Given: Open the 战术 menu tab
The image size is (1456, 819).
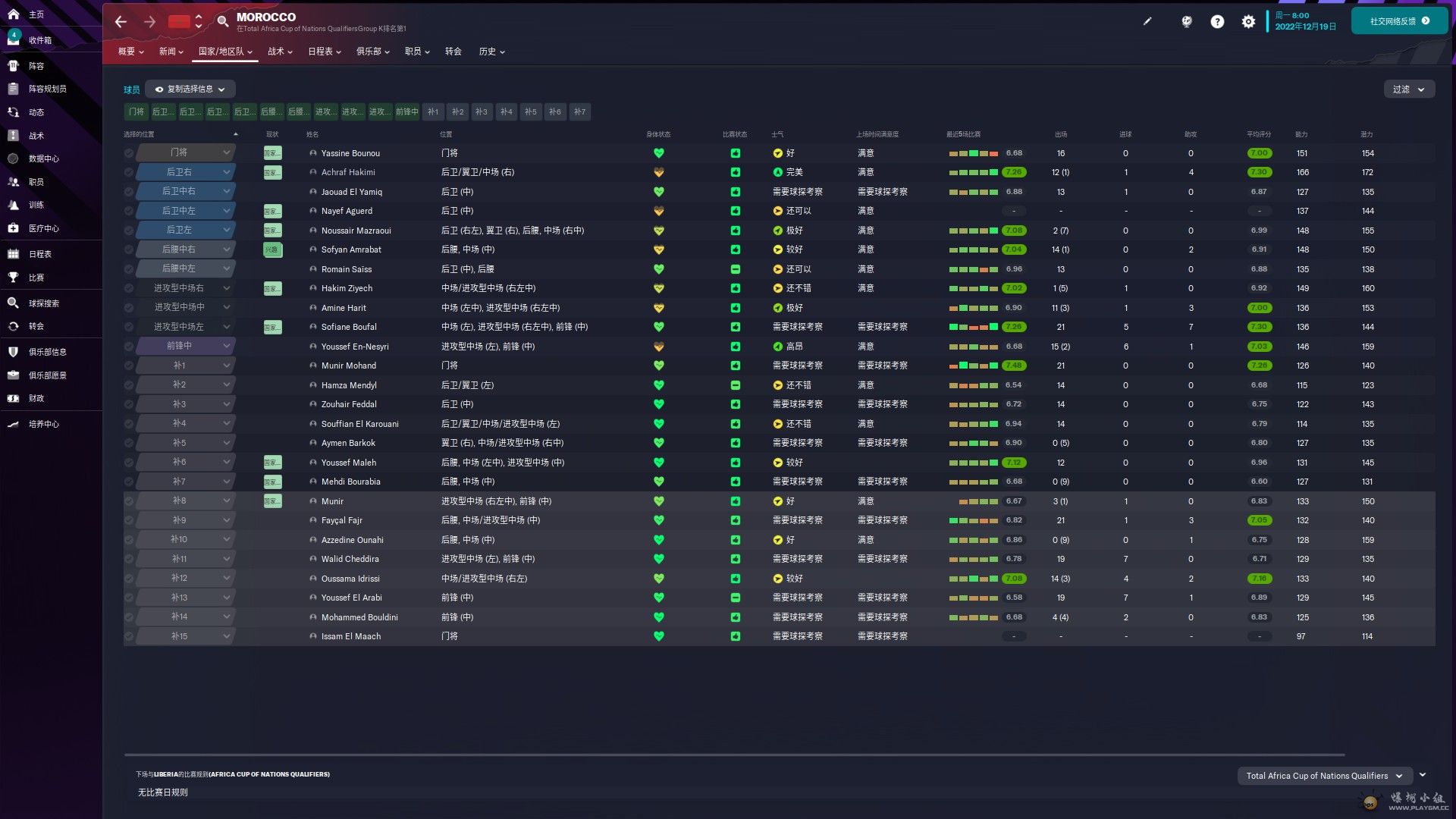Looking at the screenshot, I should (280, 52).
